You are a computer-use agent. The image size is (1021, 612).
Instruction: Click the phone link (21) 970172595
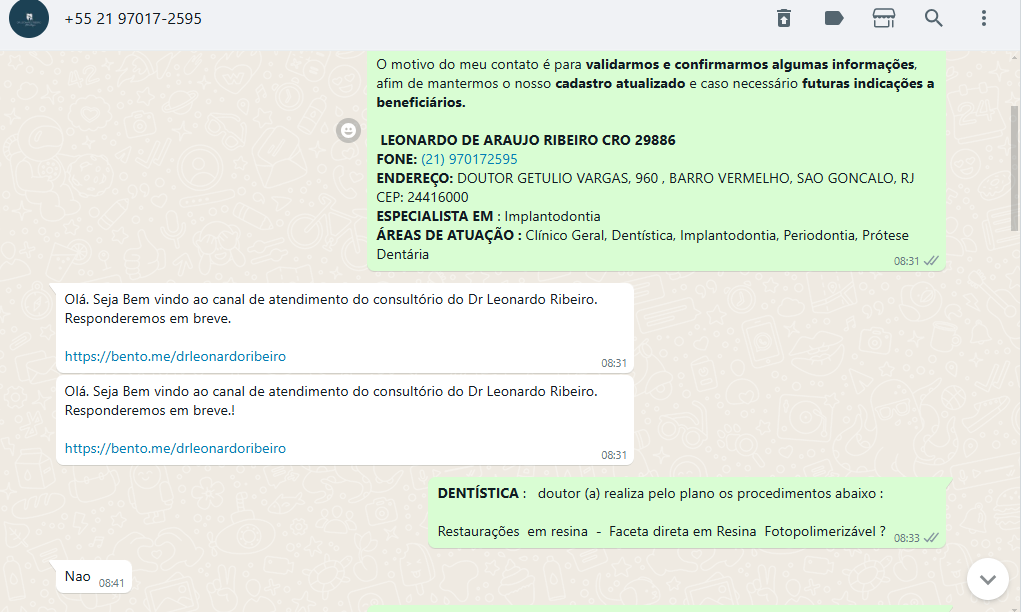click(x=469, y=159)
